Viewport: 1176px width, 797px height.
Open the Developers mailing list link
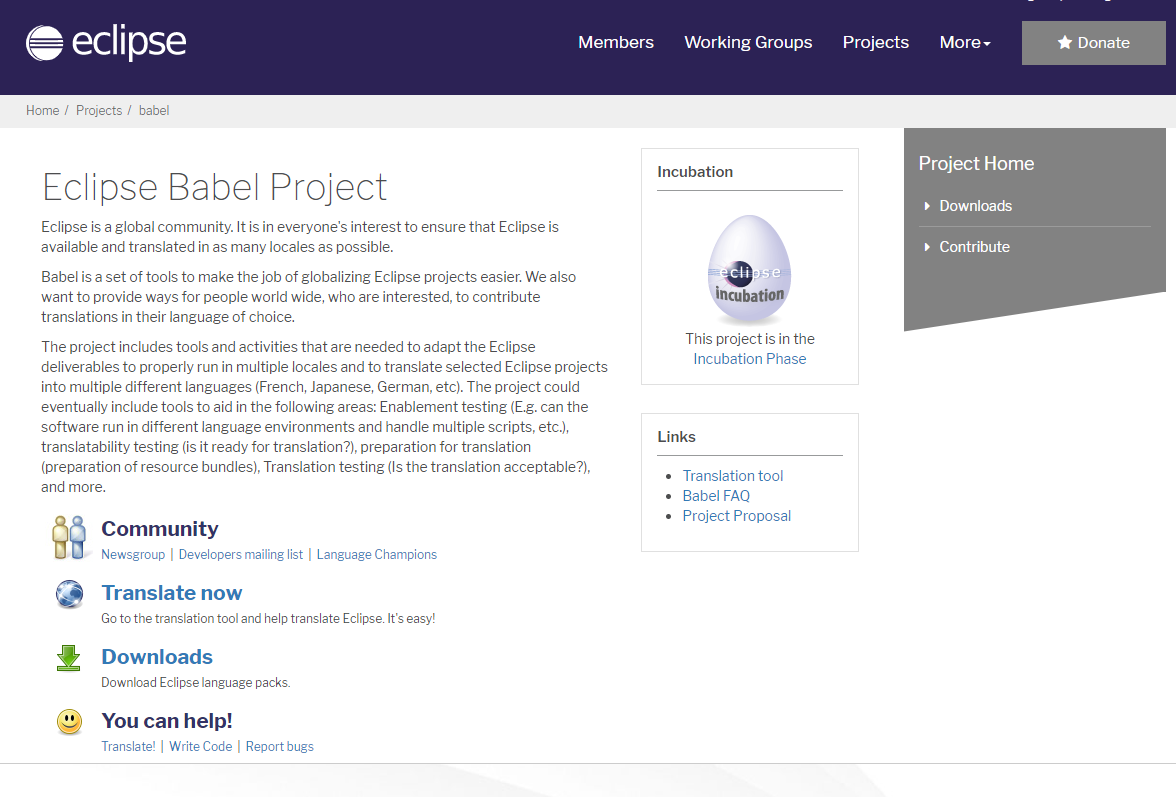coord(240,555)
